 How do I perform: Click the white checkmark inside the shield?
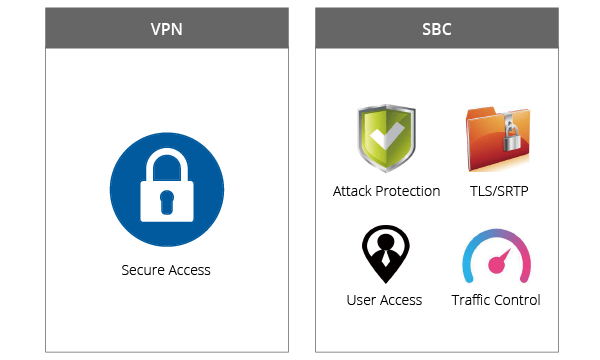[387, 136]
